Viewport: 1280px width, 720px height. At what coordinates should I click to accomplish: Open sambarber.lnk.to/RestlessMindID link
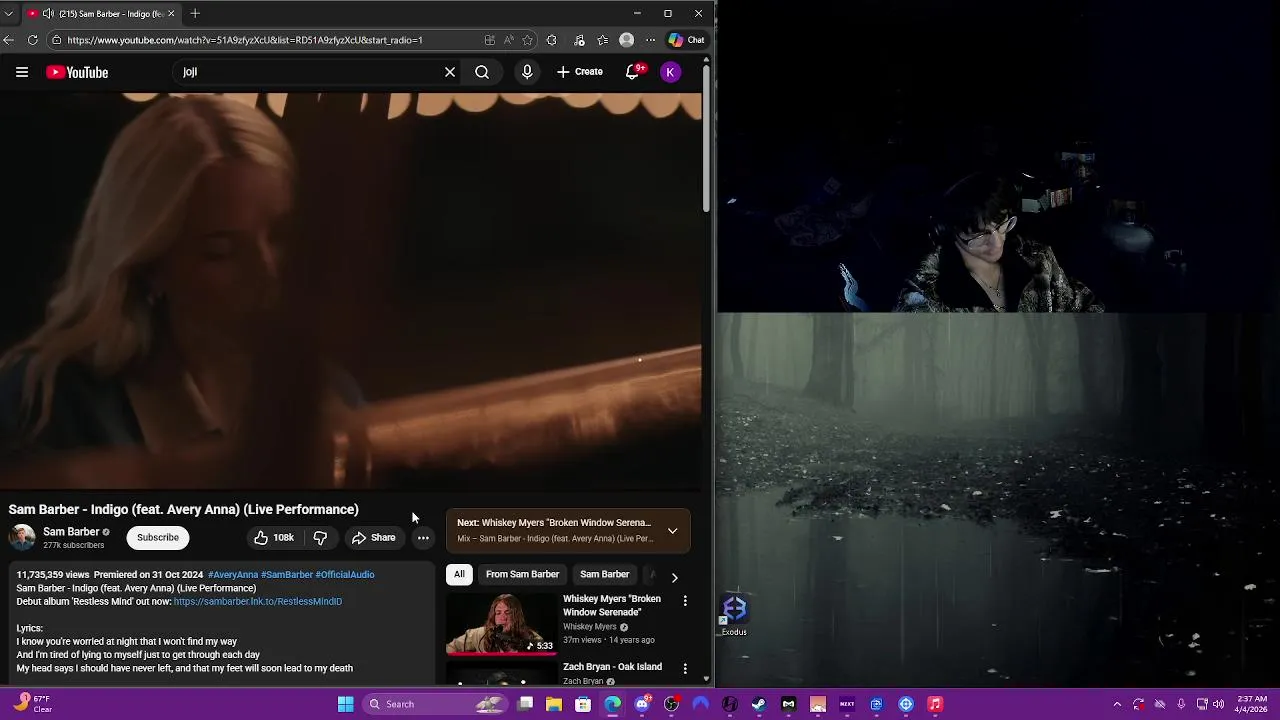click(258, 602)
